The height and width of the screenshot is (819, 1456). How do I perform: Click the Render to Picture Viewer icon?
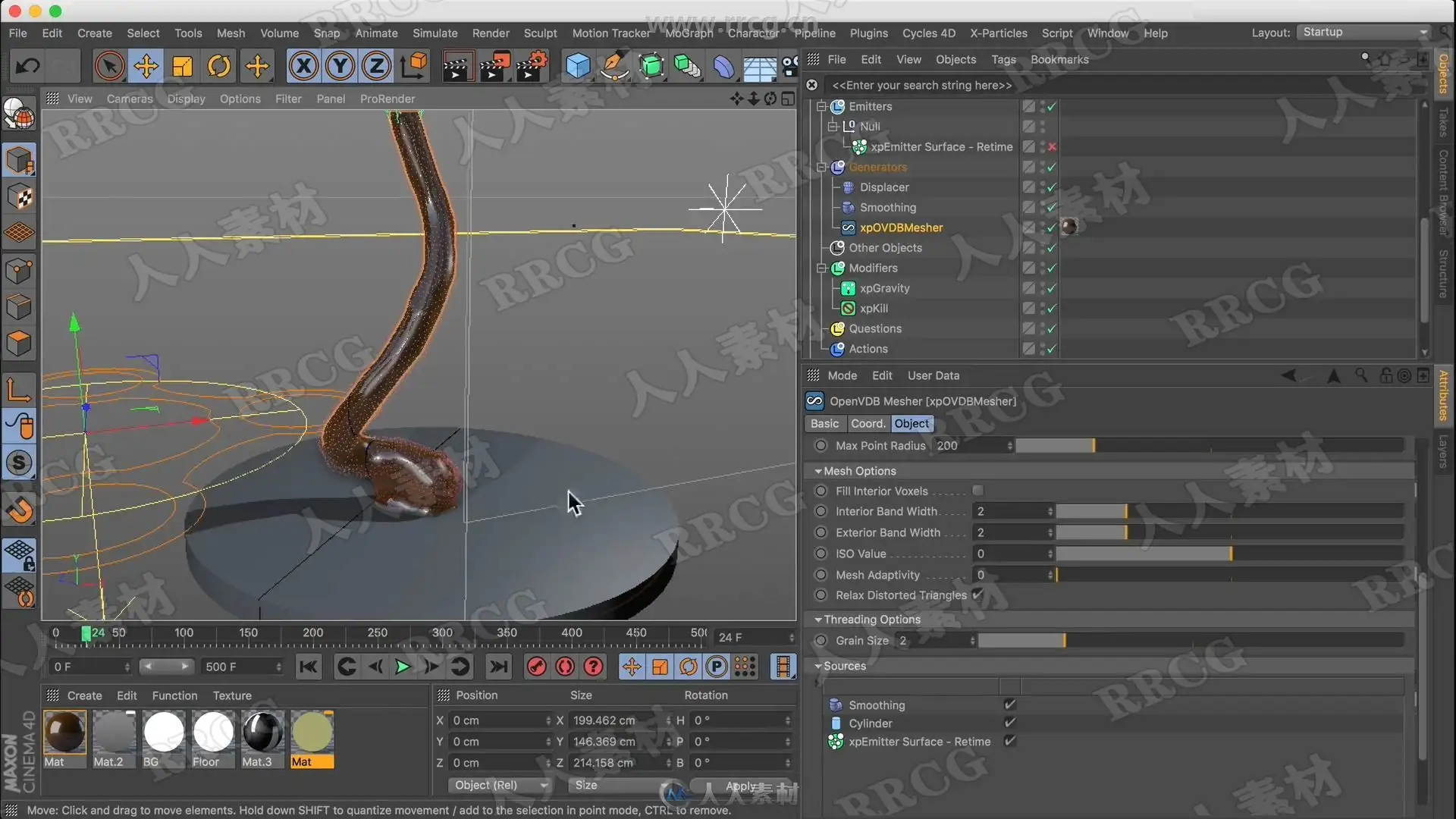[x=494, y=67]
